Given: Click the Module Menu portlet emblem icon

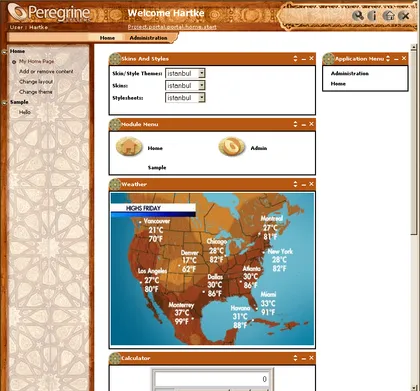Looking at the screenshot, I should point(115,124).
